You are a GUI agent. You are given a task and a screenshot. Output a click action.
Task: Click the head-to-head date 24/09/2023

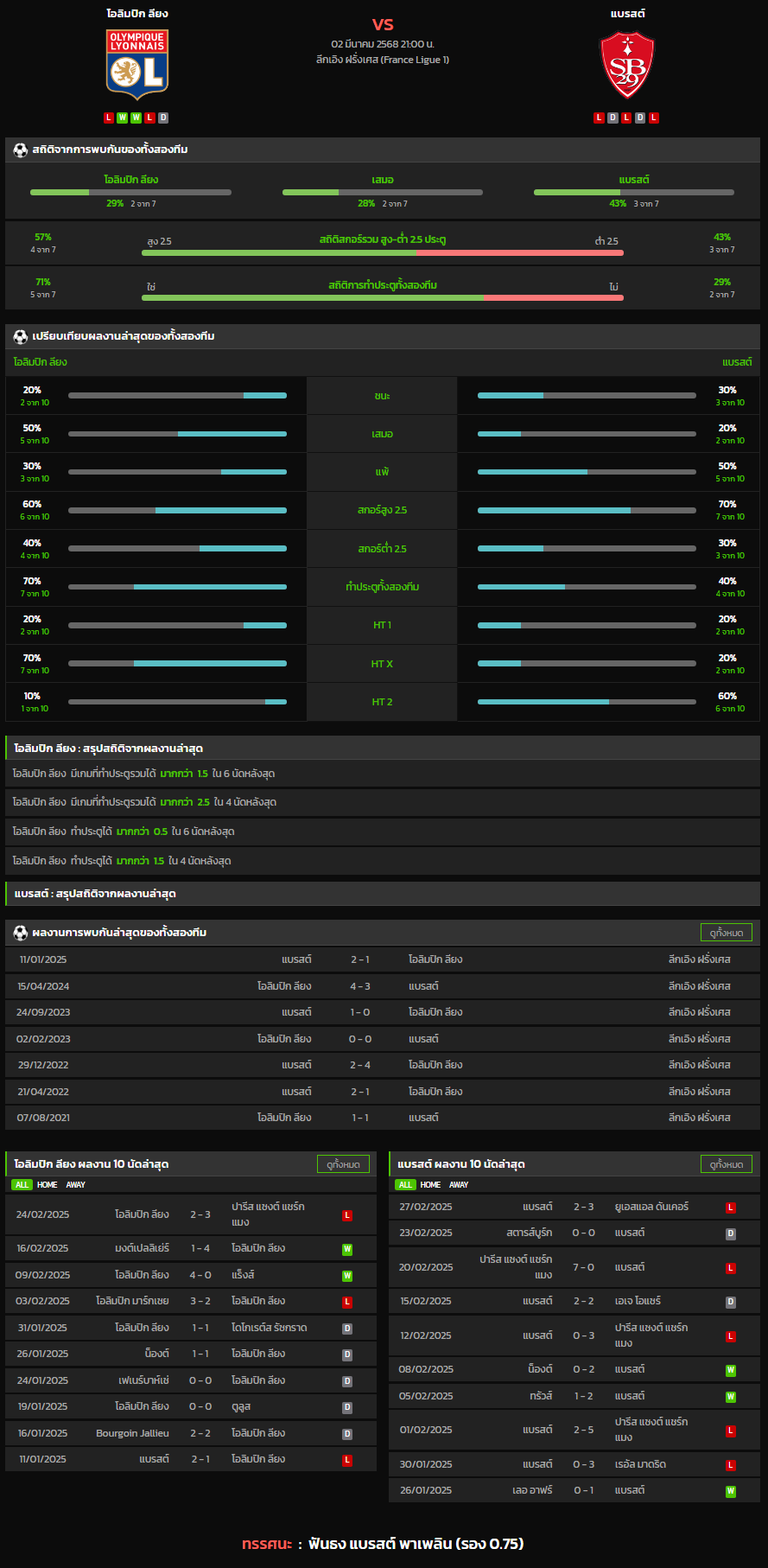point(43,1012)
